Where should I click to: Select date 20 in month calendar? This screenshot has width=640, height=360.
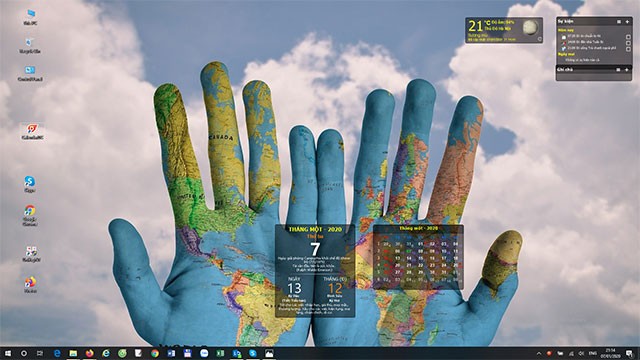tap(398, 265)
